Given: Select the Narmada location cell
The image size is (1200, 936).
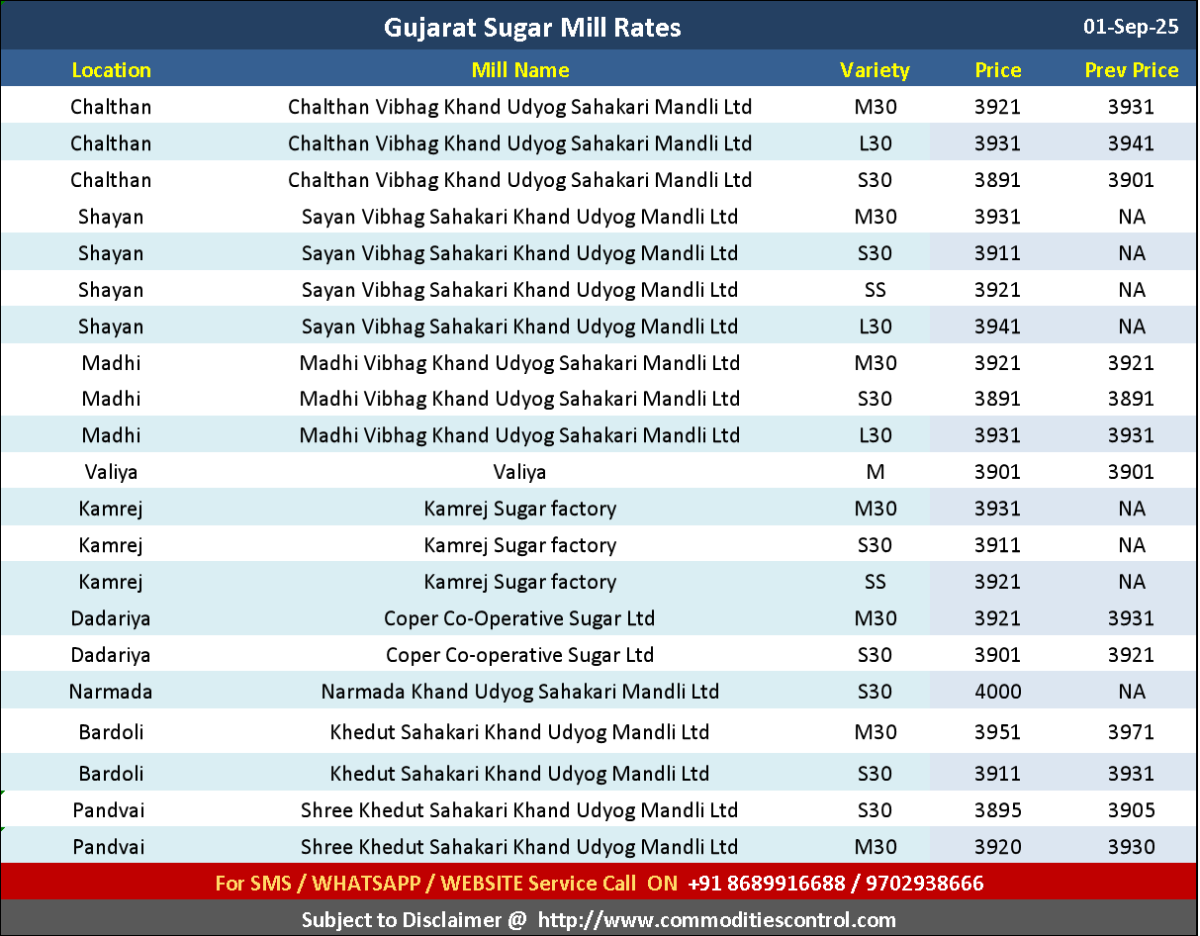Looking at the screenshot, I should pos(111,691).
